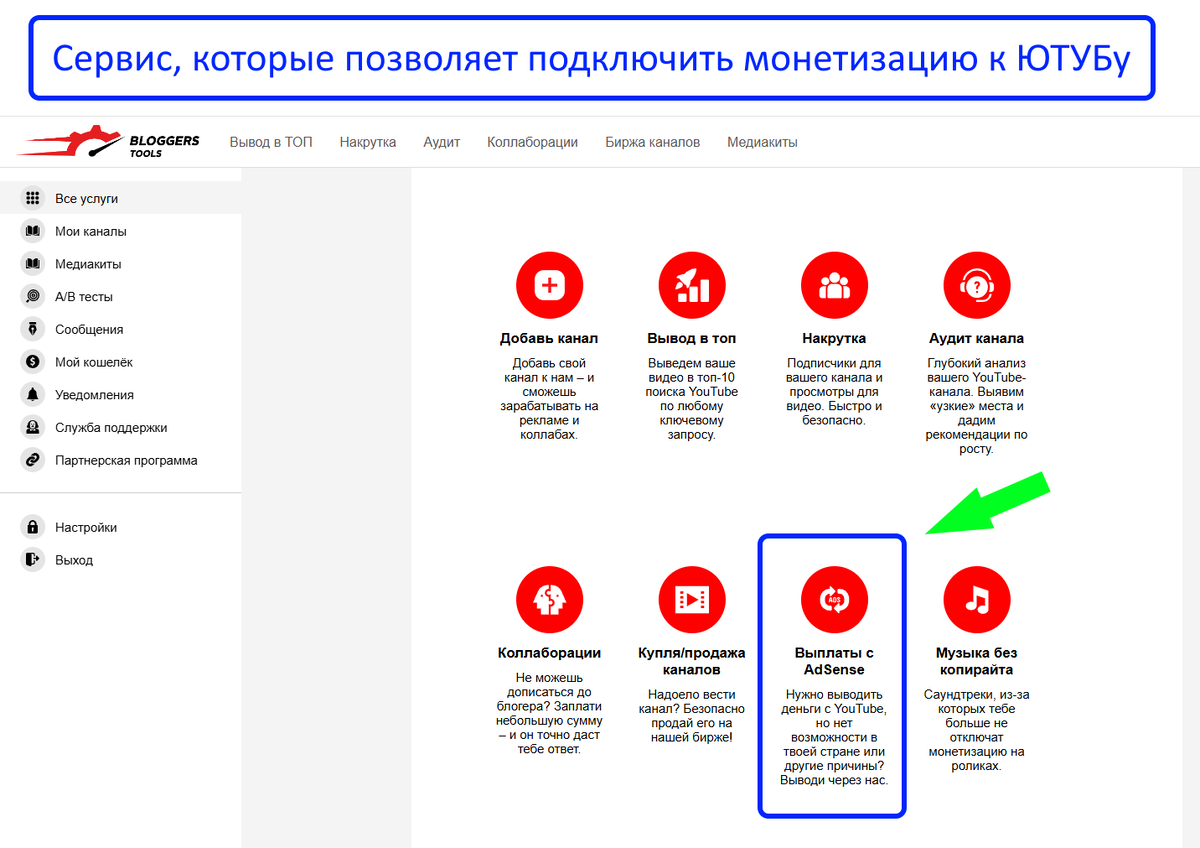Click the Служба поддержки agent icon
Screen dimensions: 1200x848
coord(33,427)
